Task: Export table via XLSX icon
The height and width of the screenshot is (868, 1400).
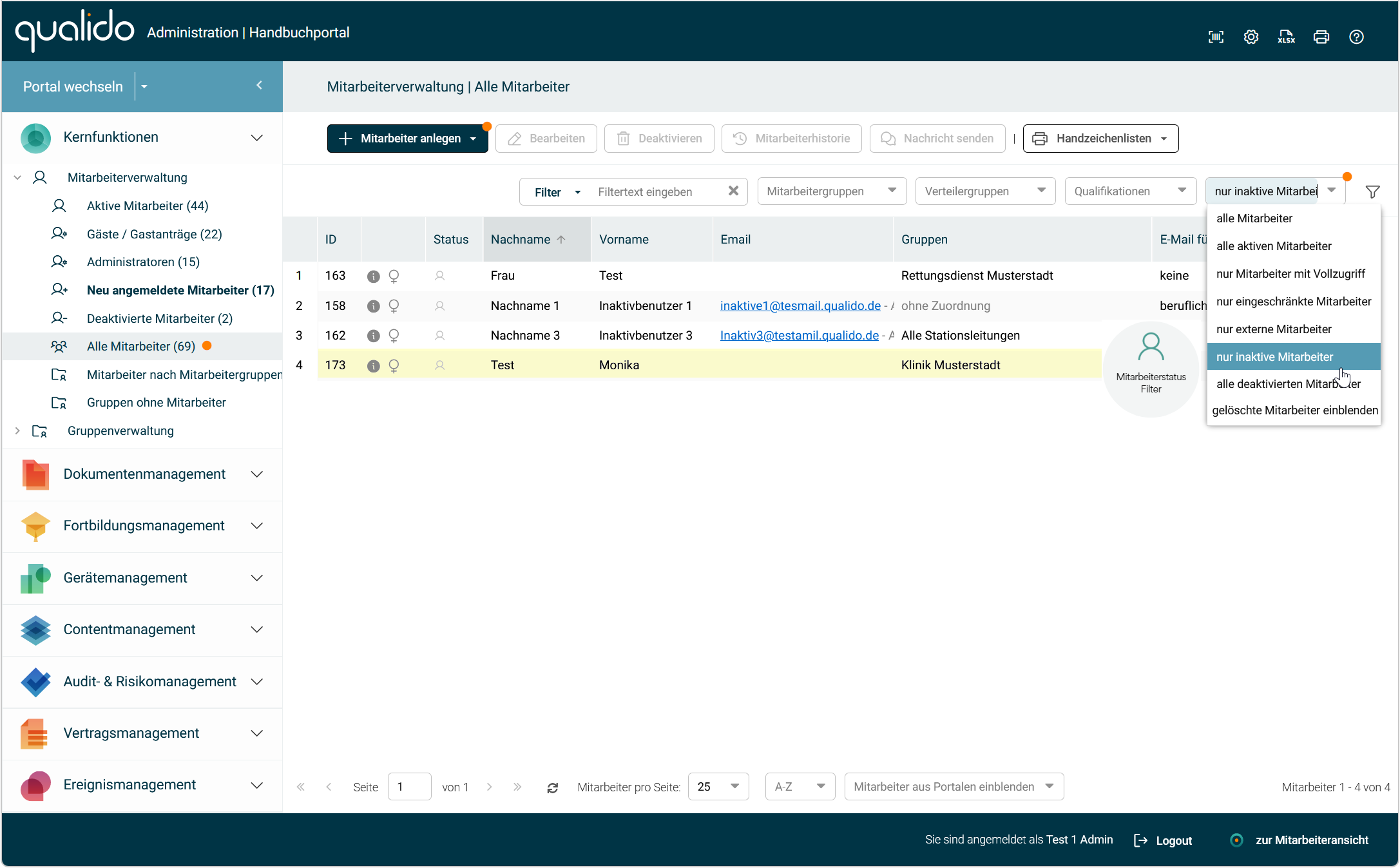Action: pos(1286,37)
